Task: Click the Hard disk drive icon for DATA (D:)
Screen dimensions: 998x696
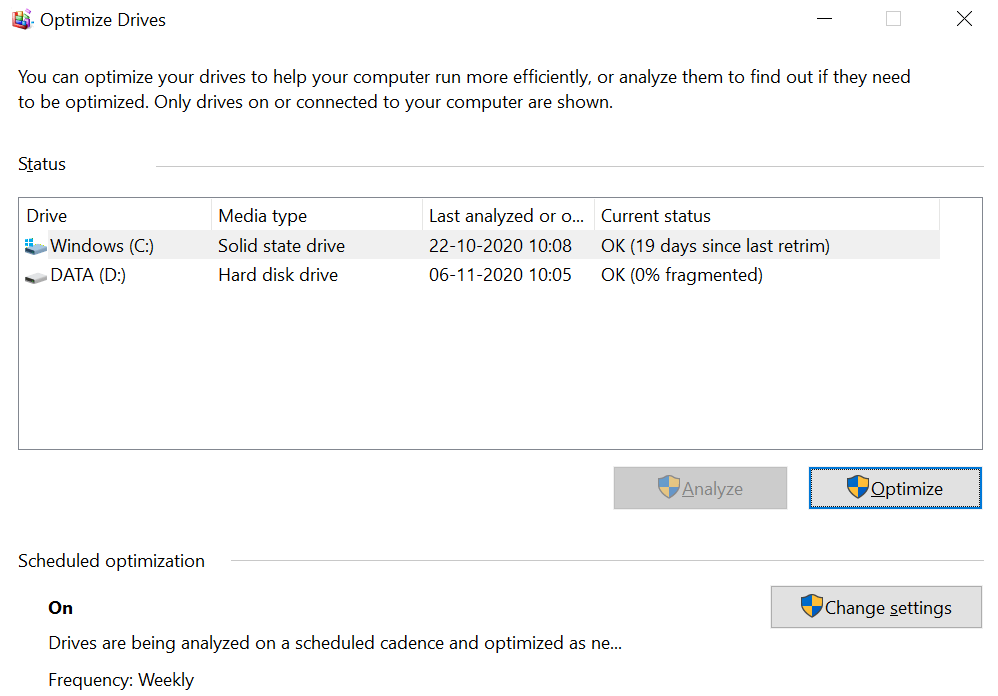Action: point(36,275)
